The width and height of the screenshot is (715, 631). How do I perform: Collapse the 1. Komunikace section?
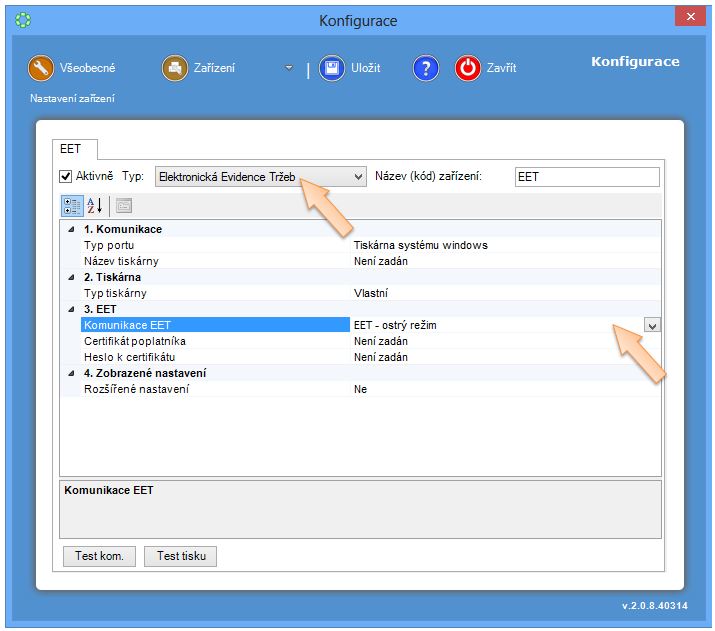71,230
